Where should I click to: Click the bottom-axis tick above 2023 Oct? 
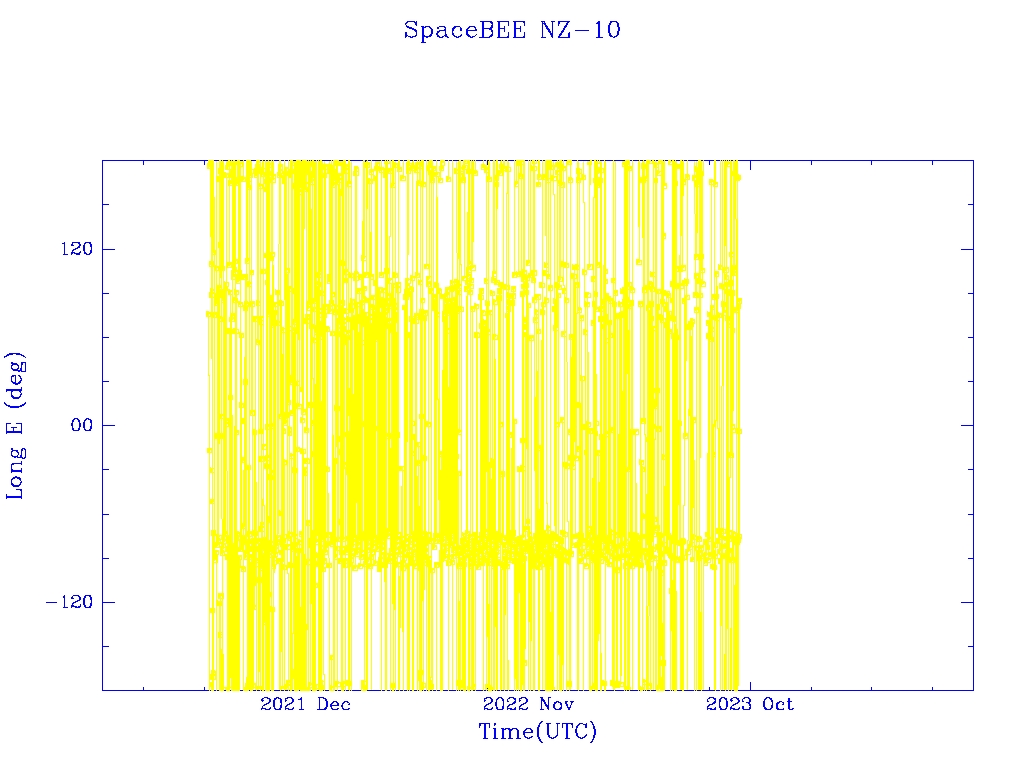(750, 684)
